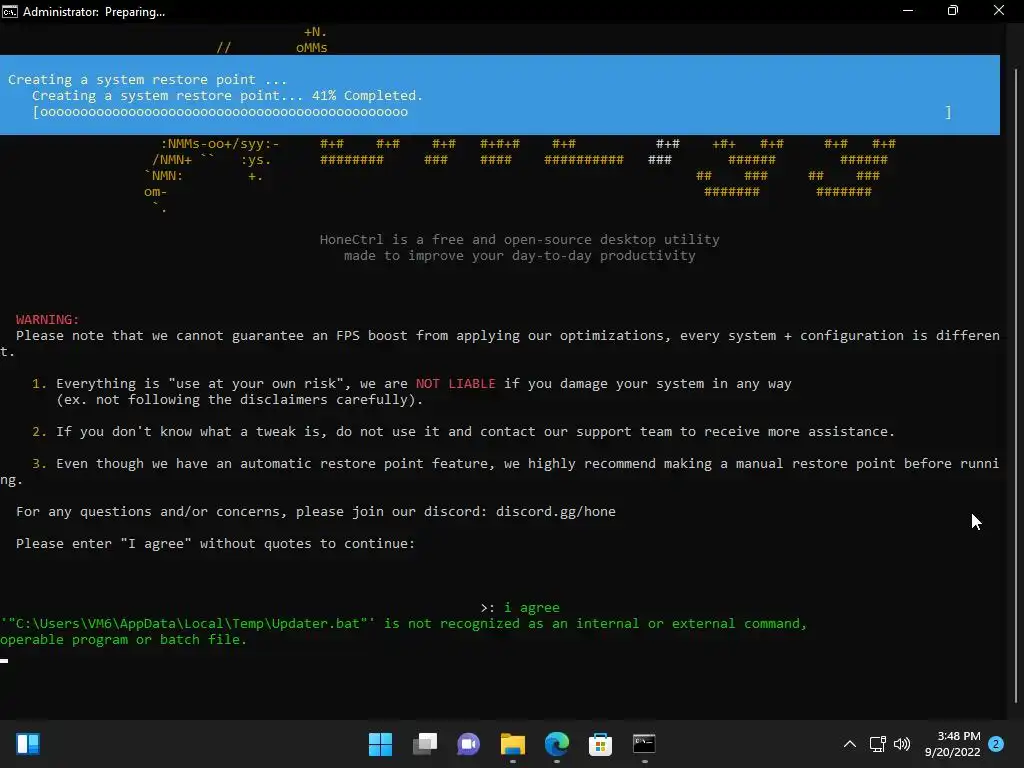
Task: Select the Command Prompt taskbar icon
Action: pyautogui.click(x=644, y=743)
